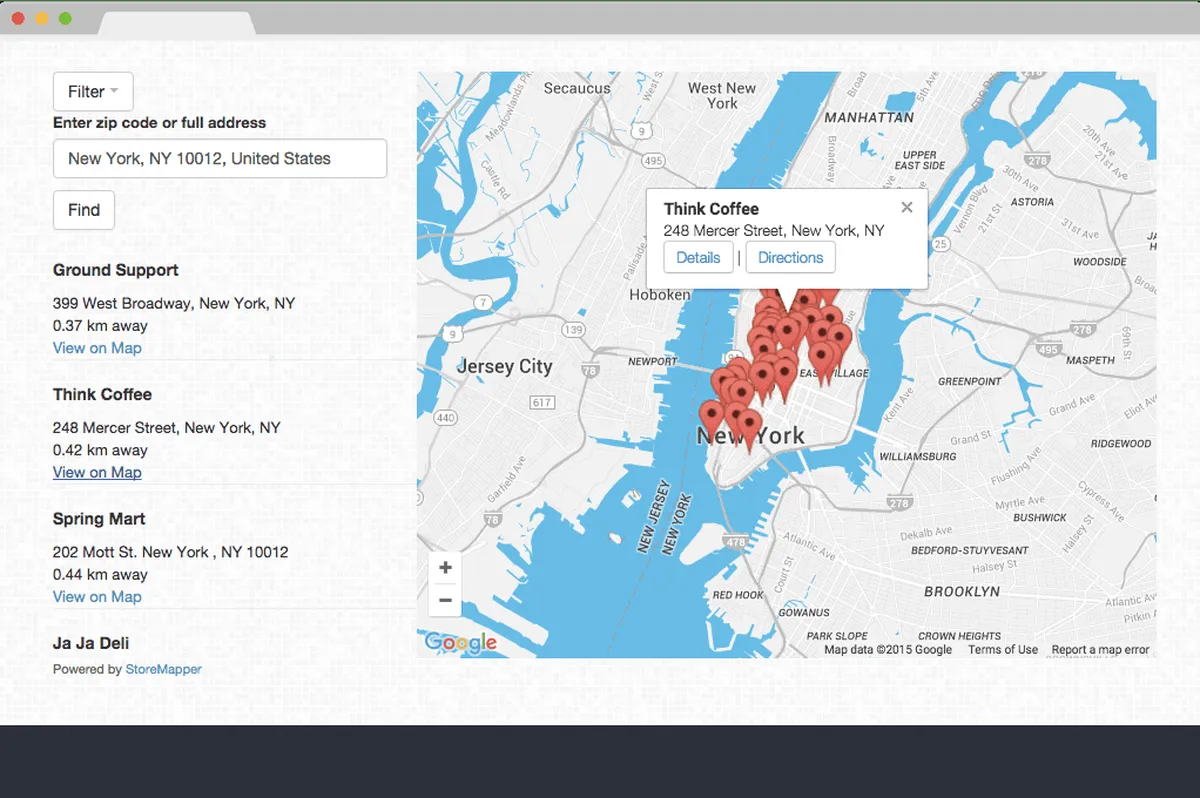This screenshot has height=798, width=1200.
Task: Click the Secaucus map label
Action: click(577, 88)
